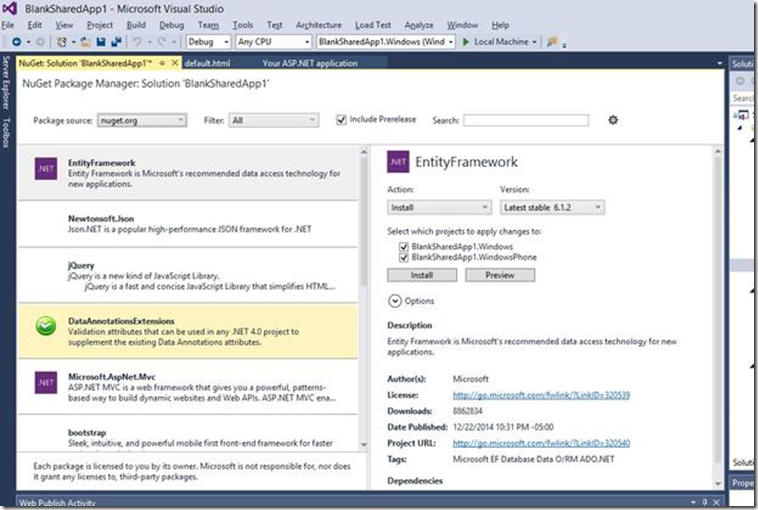Click the Microsoft.AspNet.Mvc .NET icon
758x510 pixels.
tap(45, 381)
